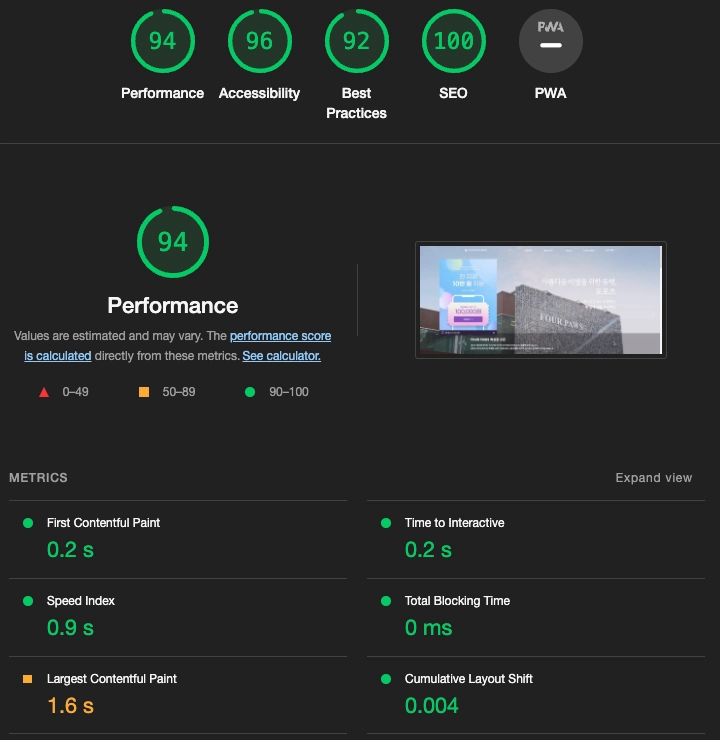Jump to Accessibility section label
Image resolution: width=720 pixels, height=740 pixels.
(x=259, y=93)
